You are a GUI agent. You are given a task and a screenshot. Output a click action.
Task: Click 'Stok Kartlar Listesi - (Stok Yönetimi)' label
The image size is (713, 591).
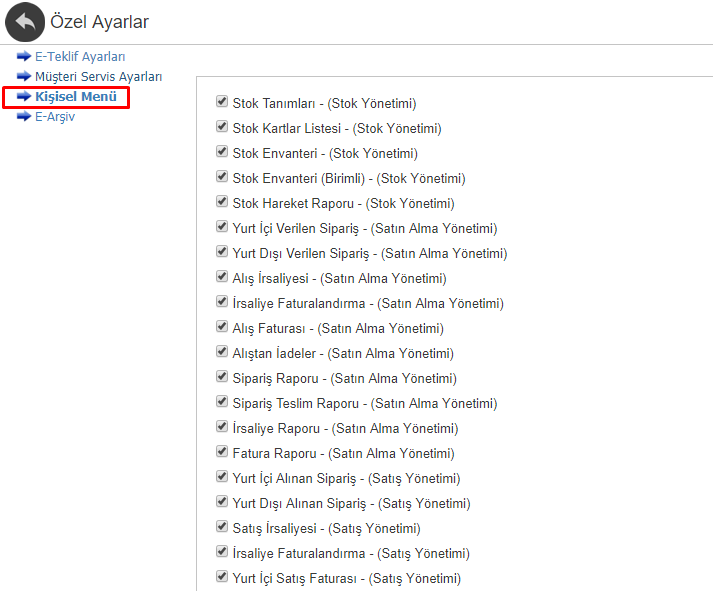337,128
